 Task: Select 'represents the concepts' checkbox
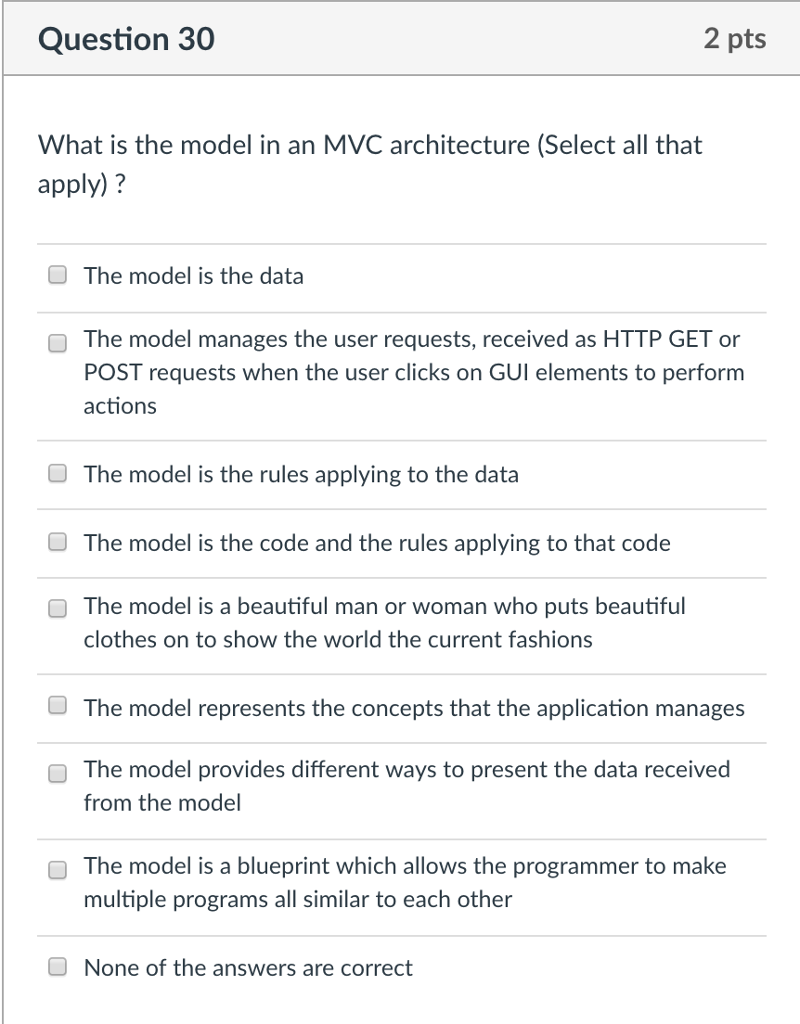[57, 705]
